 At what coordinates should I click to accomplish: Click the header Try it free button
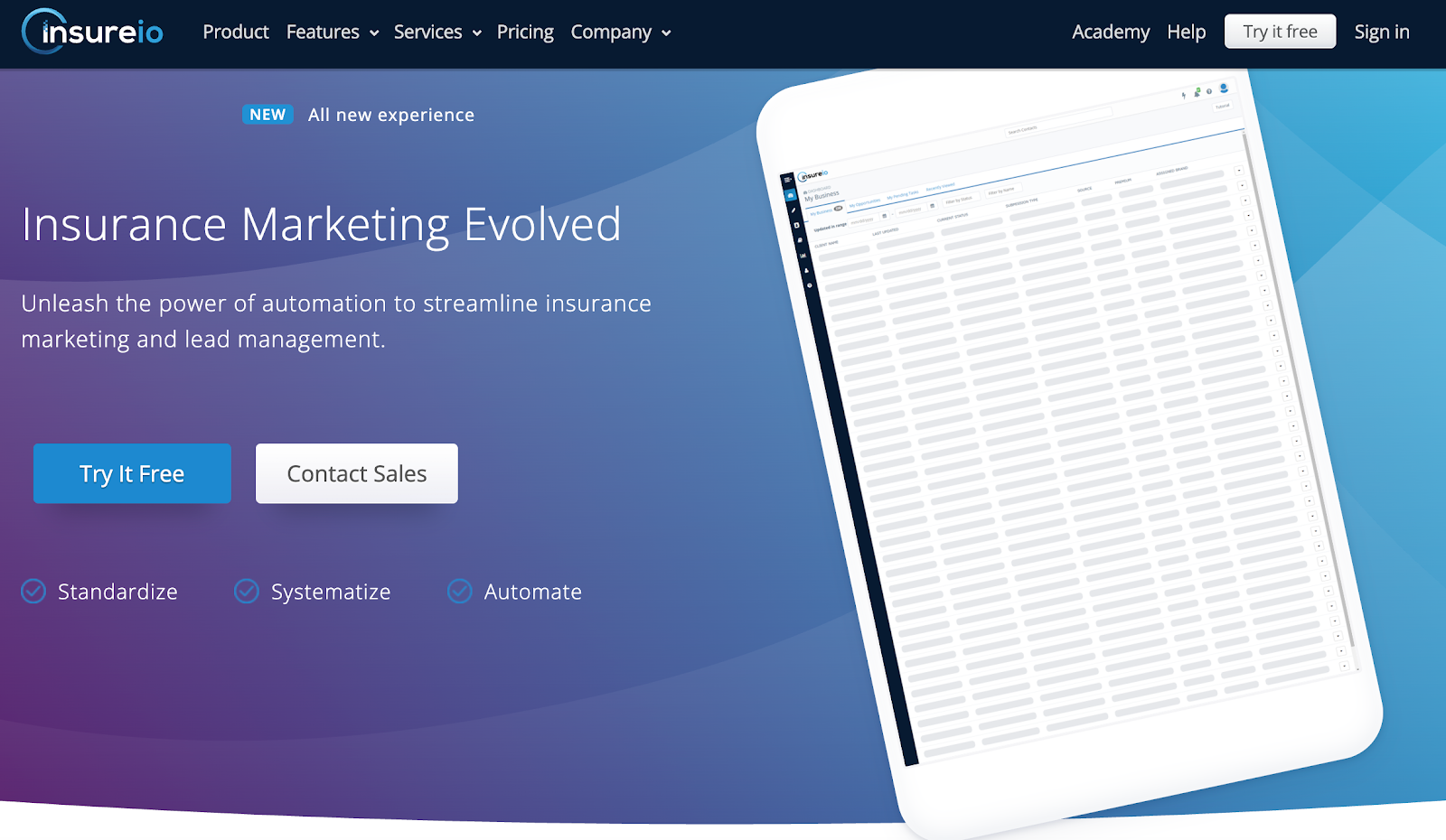click(x=1280, y=32)
